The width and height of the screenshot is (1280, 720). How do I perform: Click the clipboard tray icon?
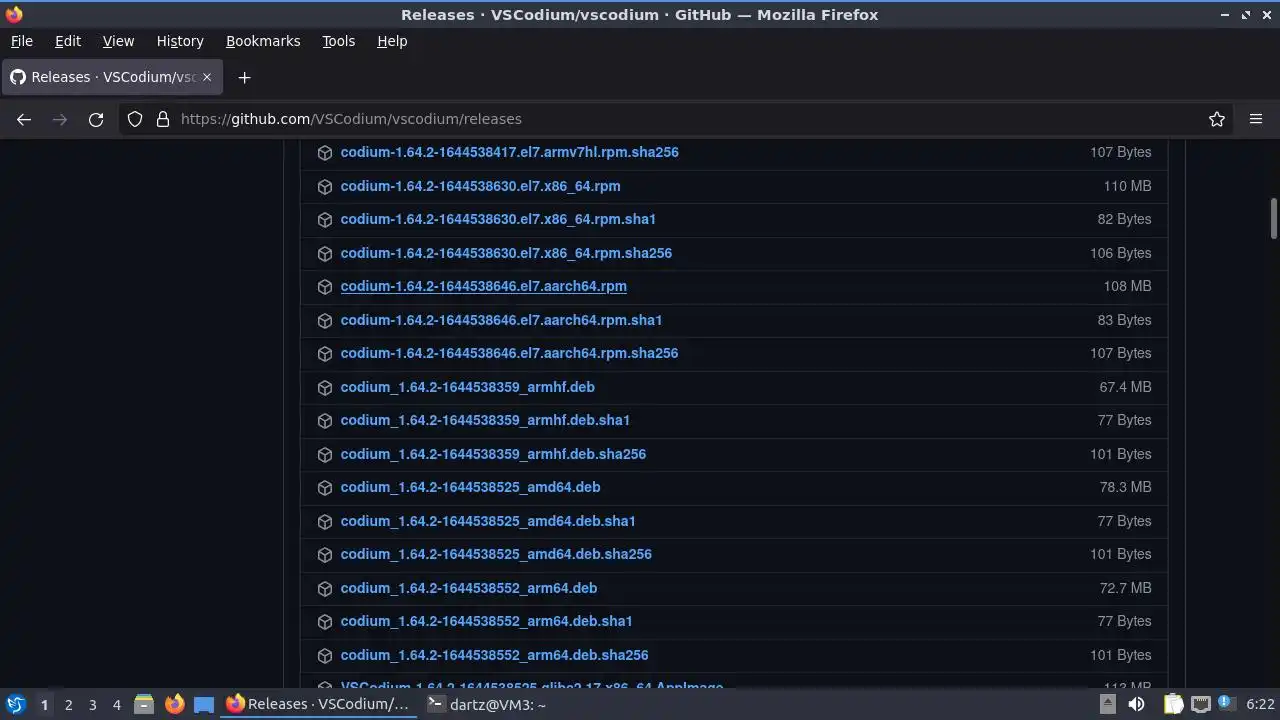[1173, 705]
